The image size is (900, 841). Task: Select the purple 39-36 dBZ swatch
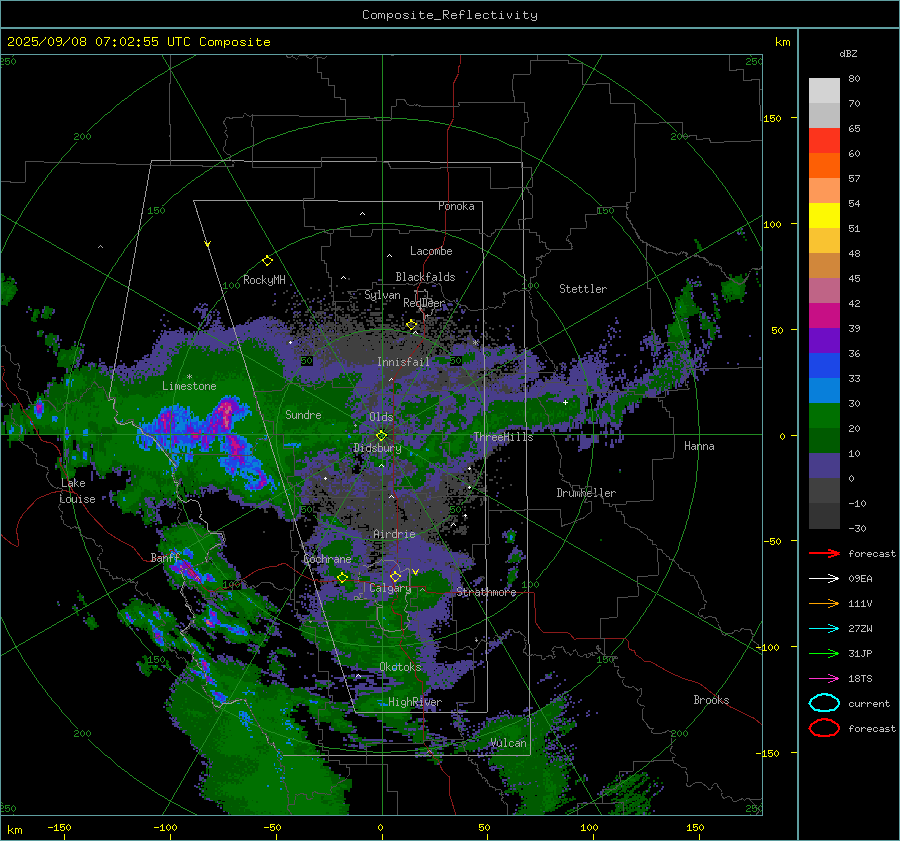click(x=824, y=340)
